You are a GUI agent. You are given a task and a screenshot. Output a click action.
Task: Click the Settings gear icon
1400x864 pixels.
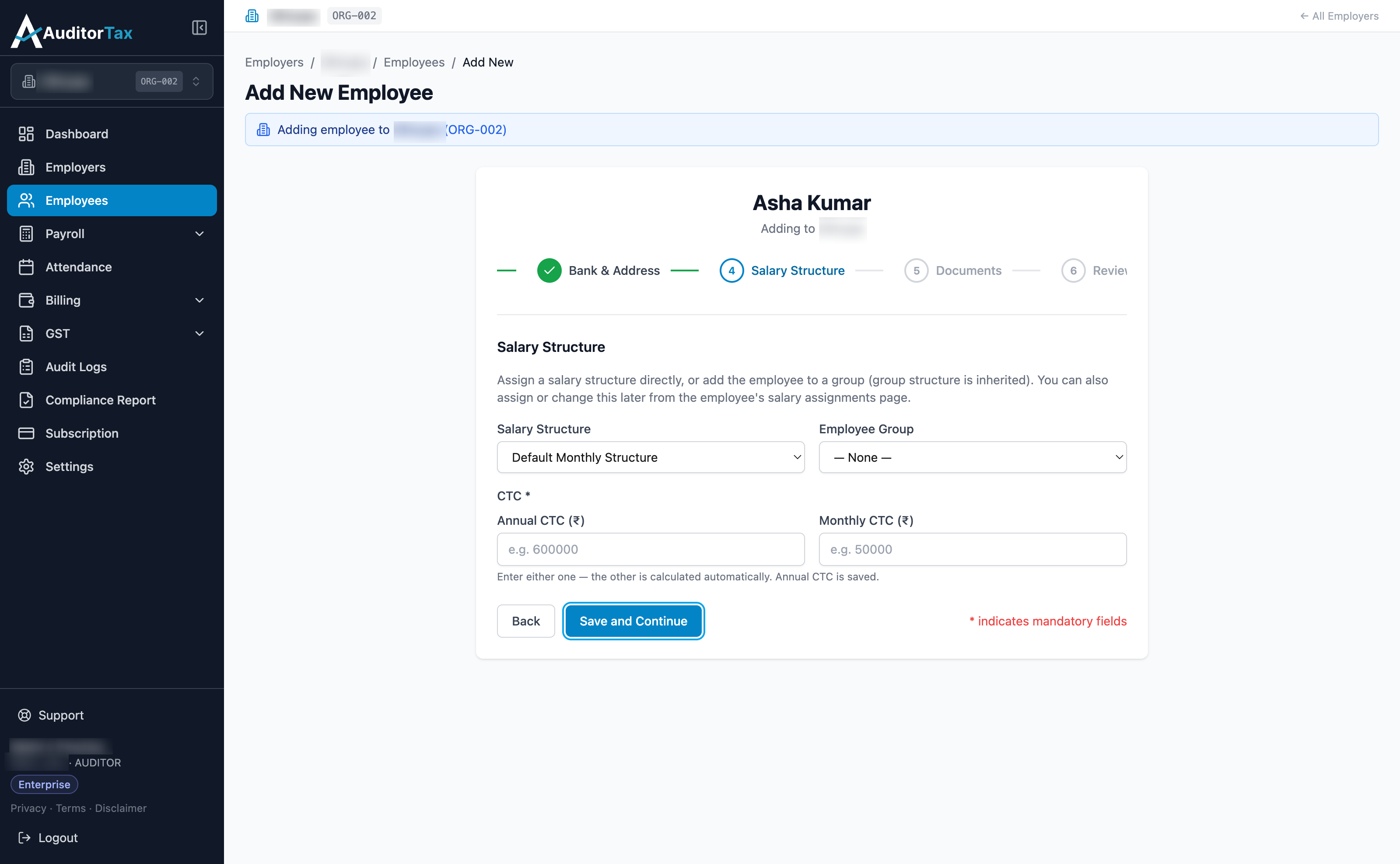26,466
